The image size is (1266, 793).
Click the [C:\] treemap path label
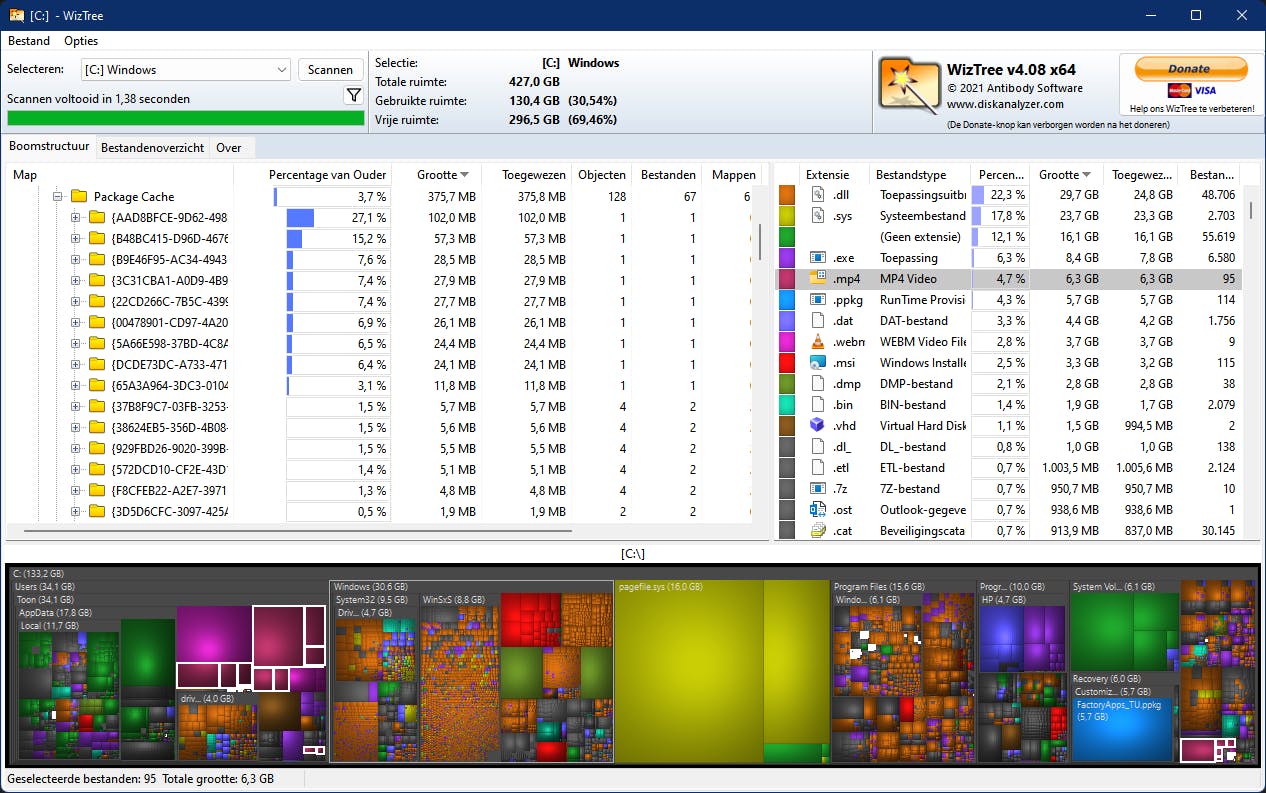point(632,553)
